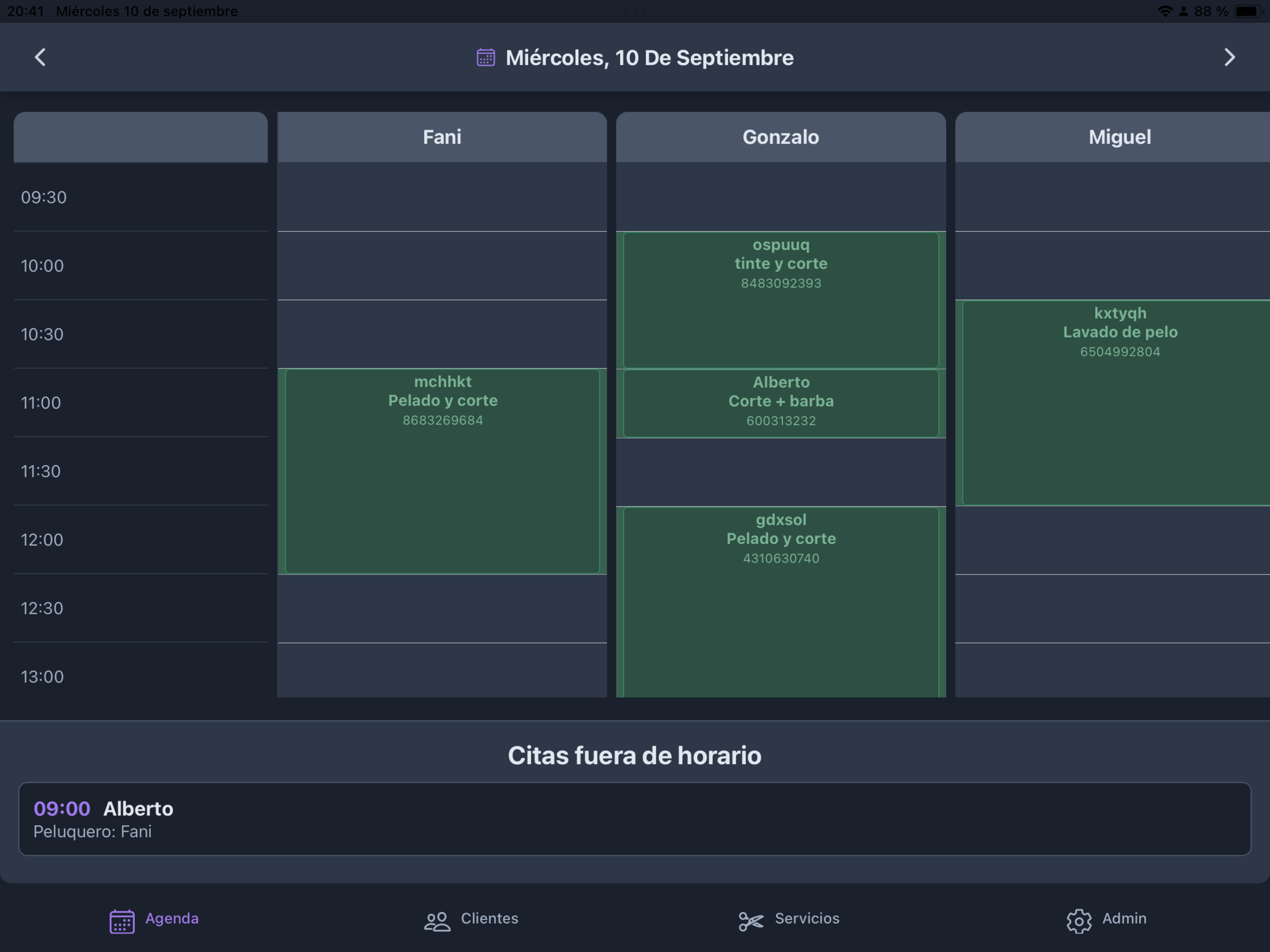Open Alberto Corte + barba appointment
Viewport: 1270px width, 952px height.
(x=781, y=403)
